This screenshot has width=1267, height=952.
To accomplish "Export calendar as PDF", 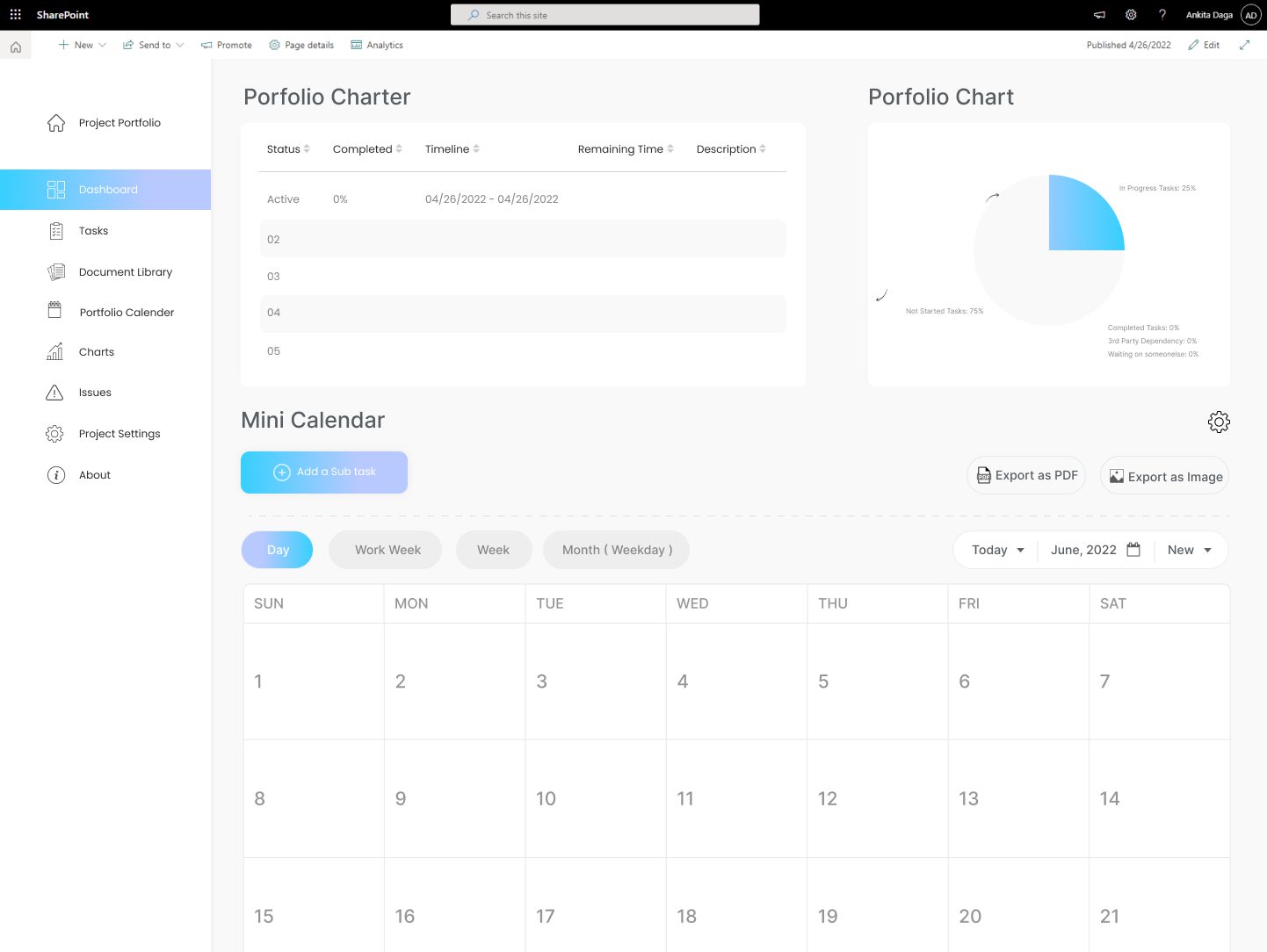I will point(1026,475).
